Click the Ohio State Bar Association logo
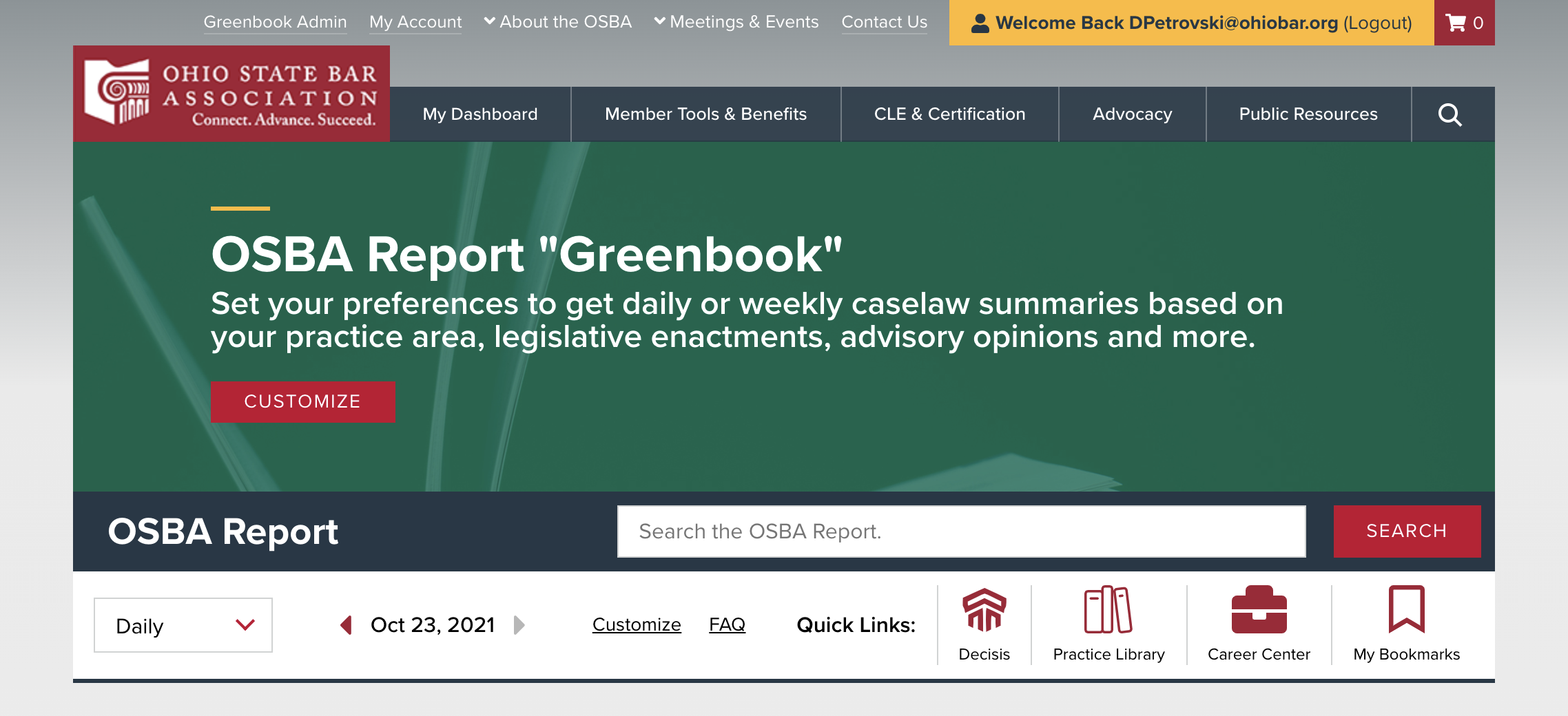The image size is (1568, 716). (x=231, y=92)
